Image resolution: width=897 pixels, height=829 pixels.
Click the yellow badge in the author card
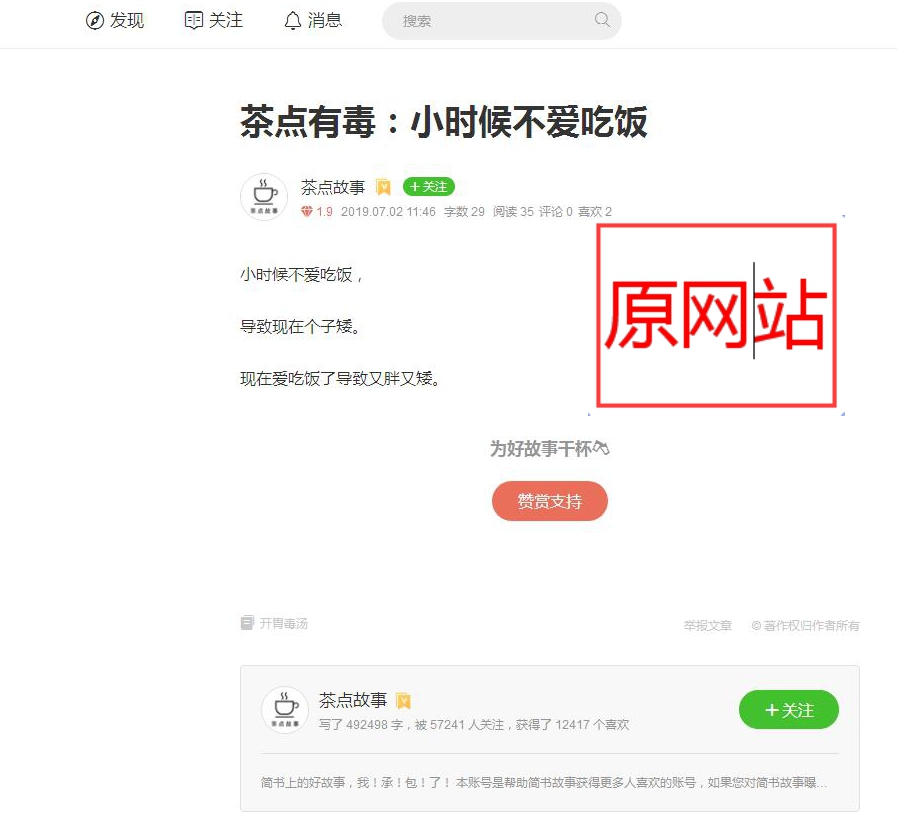pyautogui.click(x=403, y=701)
